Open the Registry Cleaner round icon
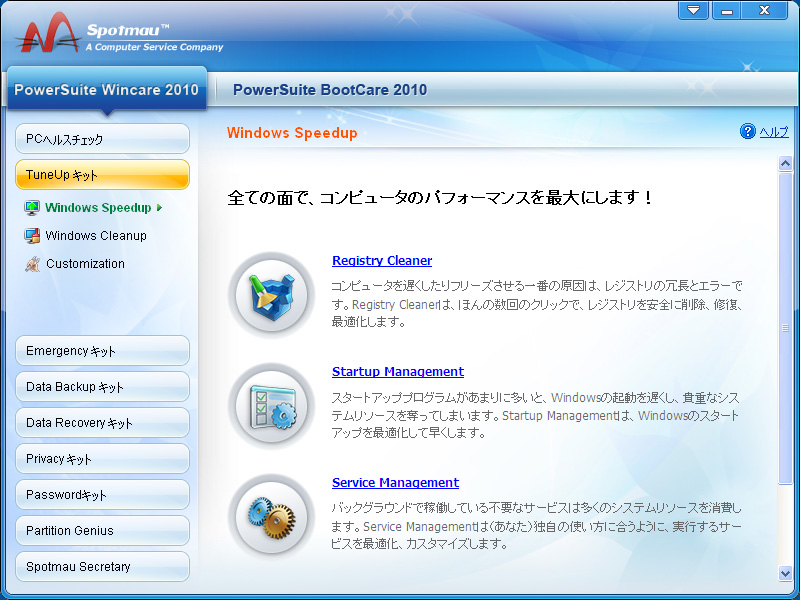The width and height of the screenshot is (800, 600). pos(271,295)
